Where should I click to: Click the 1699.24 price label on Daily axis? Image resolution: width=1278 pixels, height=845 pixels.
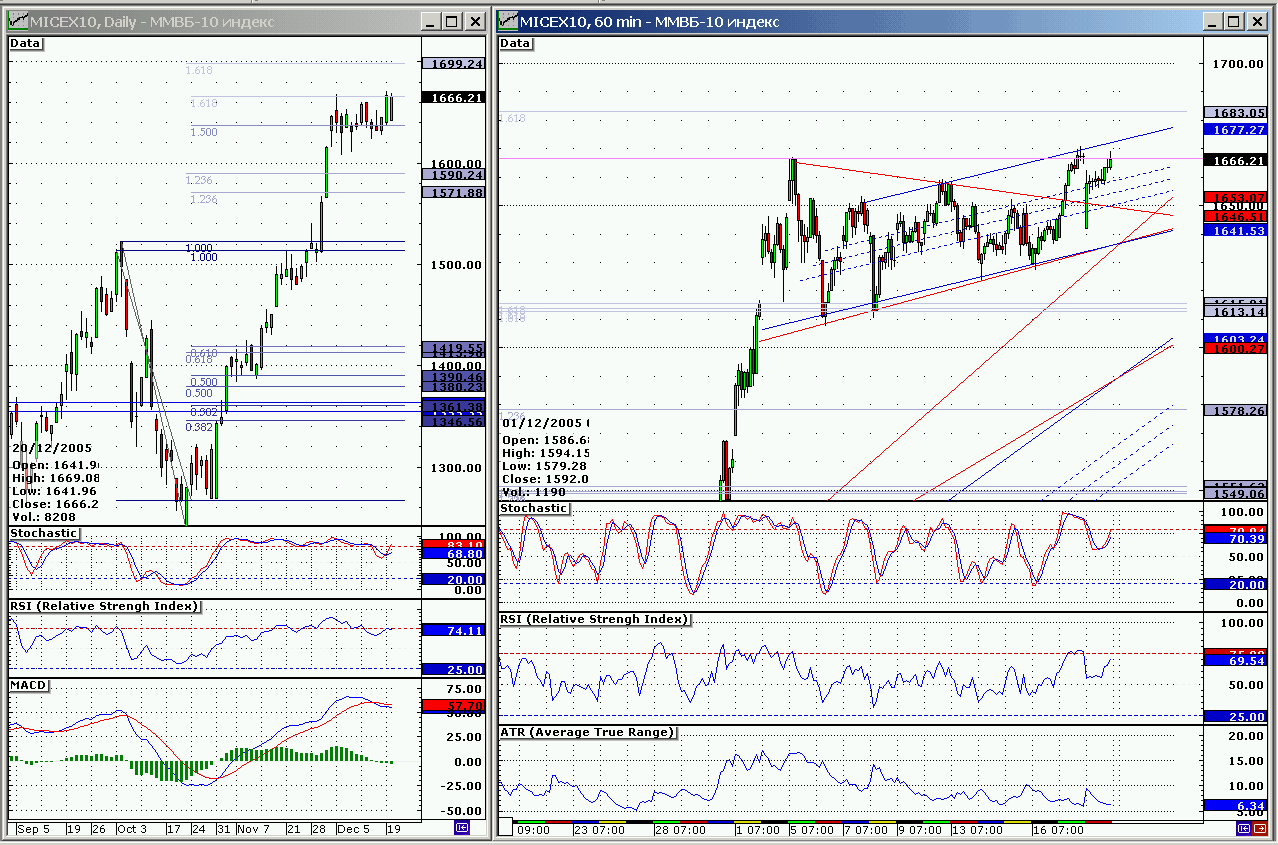click(x=454, y=63)
